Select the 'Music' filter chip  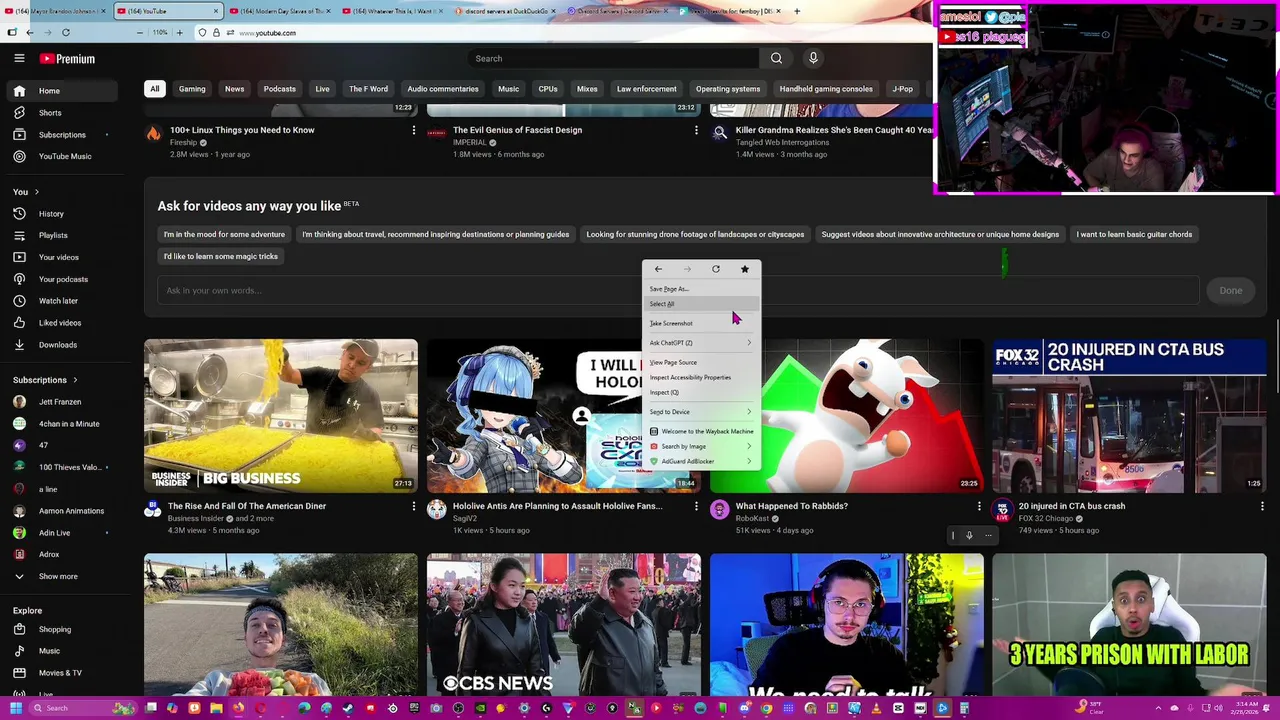click(509, 89)
